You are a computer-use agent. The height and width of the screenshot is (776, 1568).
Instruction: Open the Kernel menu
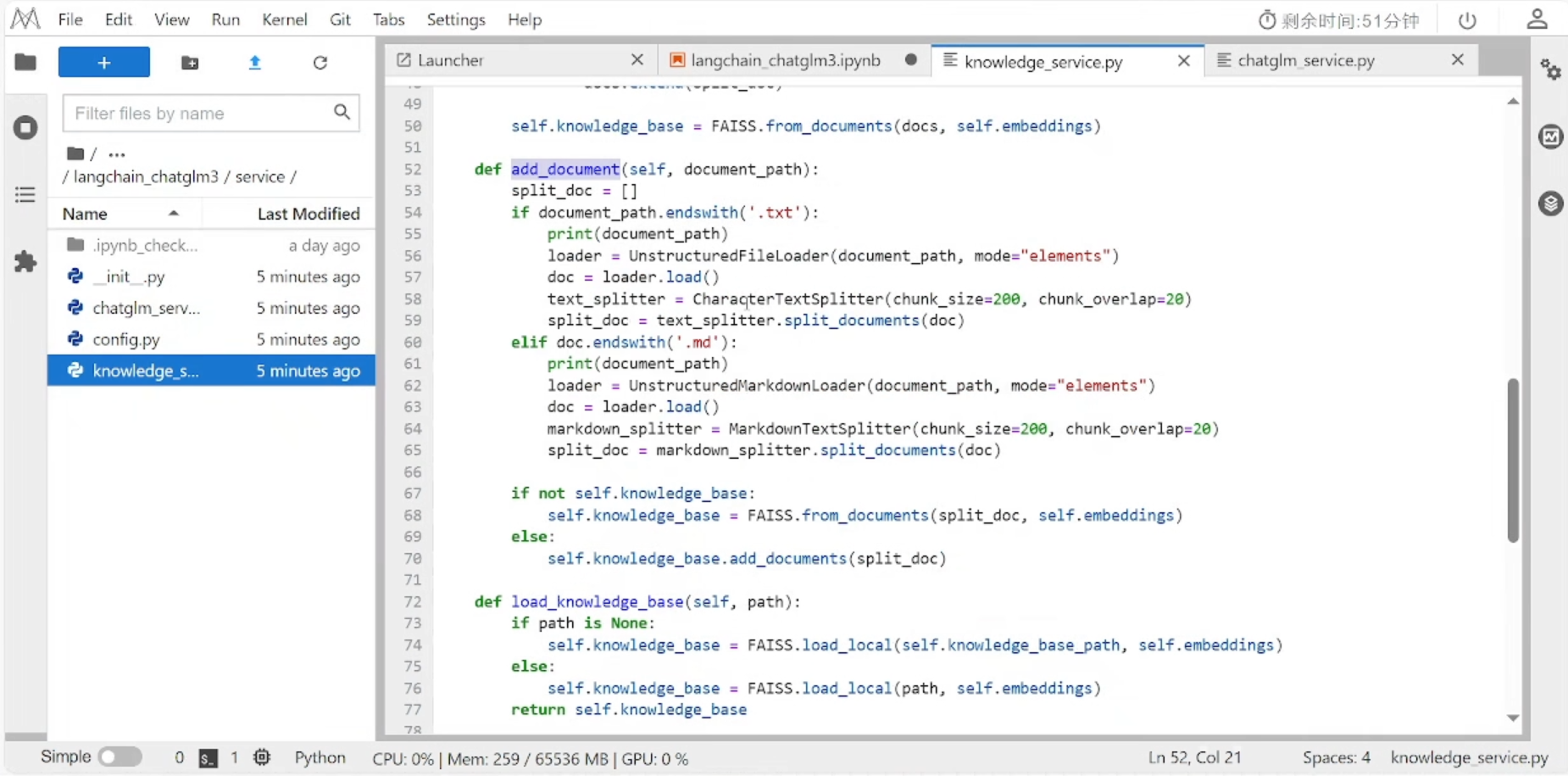(x=284, y=20)
